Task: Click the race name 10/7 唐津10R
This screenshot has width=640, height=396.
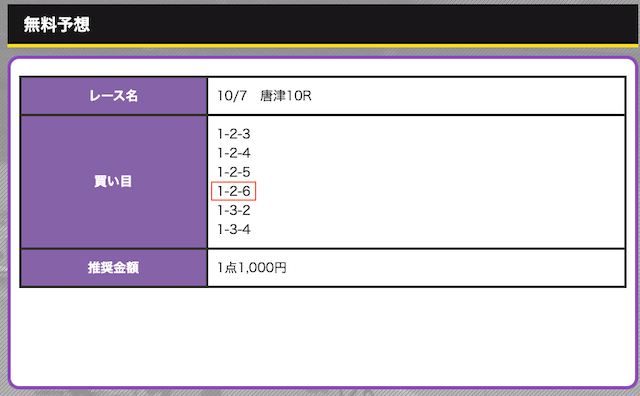Action: click(264, 96)
